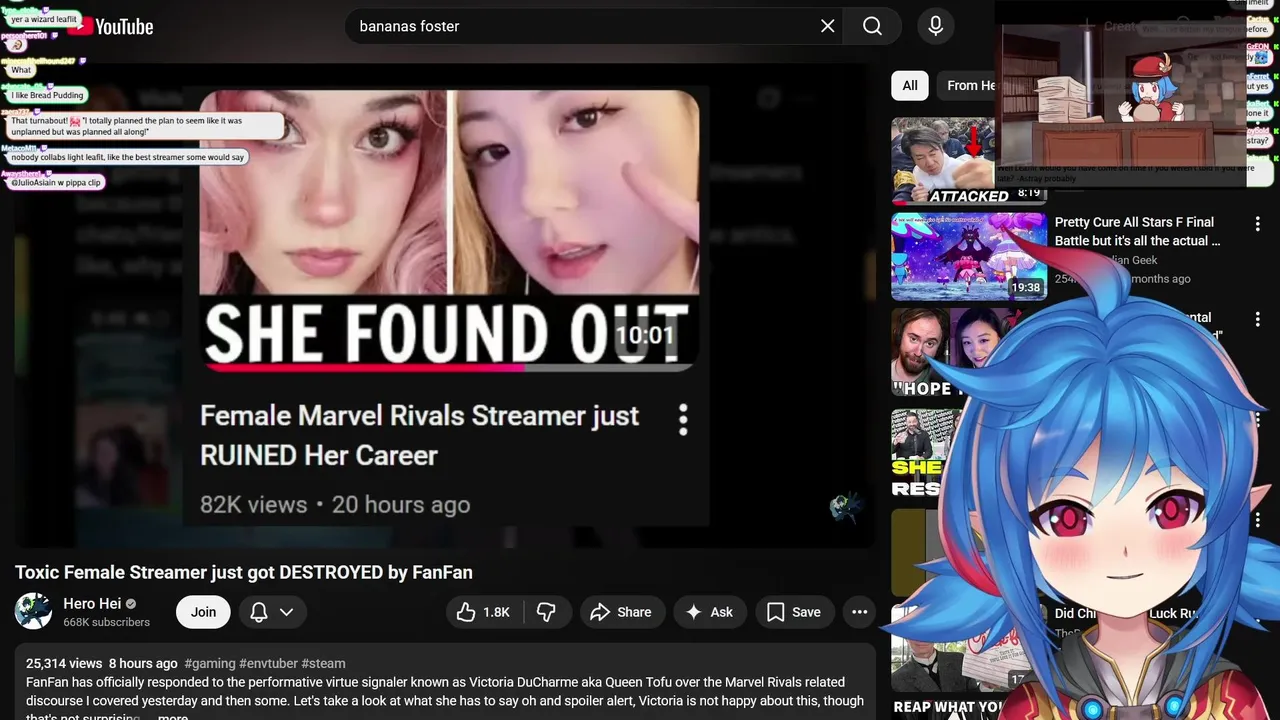This screenshot has width=1280, height=720.
Task: Join the Hero Hei channel membership
Action: coord(203,612)
